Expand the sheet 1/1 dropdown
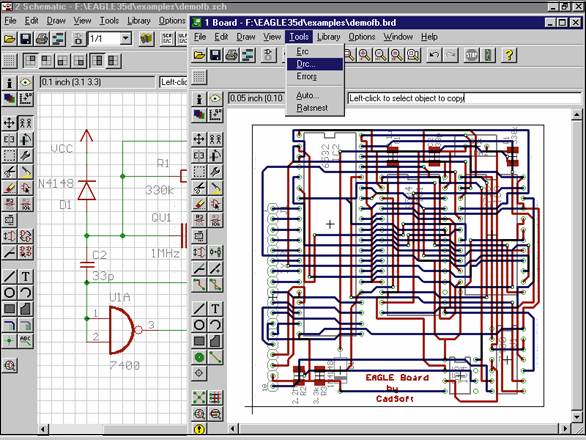Image resolution: width=586 pixels, height=440 pixels. pos(126,38)
